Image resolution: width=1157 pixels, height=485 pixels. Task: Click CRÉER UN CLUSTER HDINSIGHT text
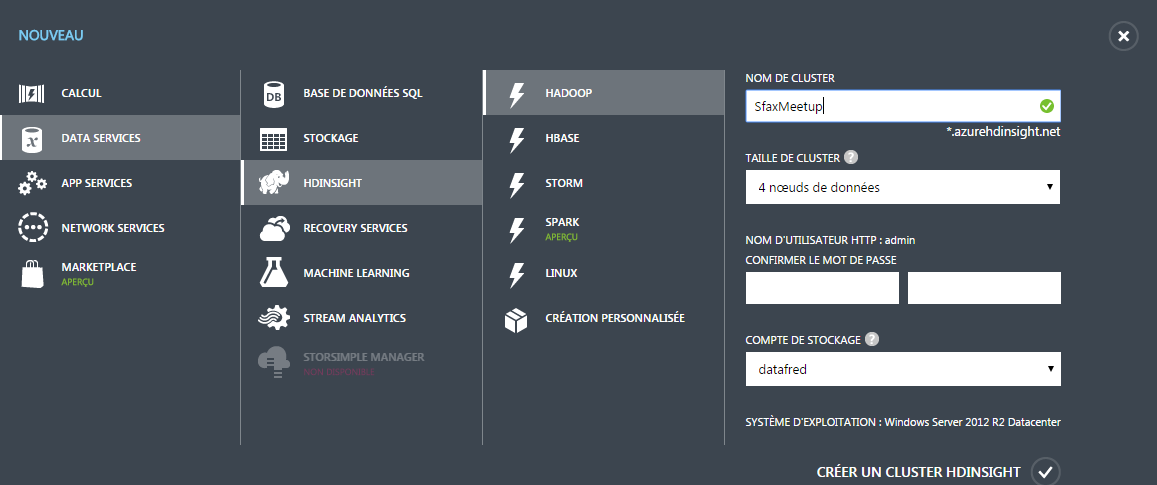click(919, 472)
